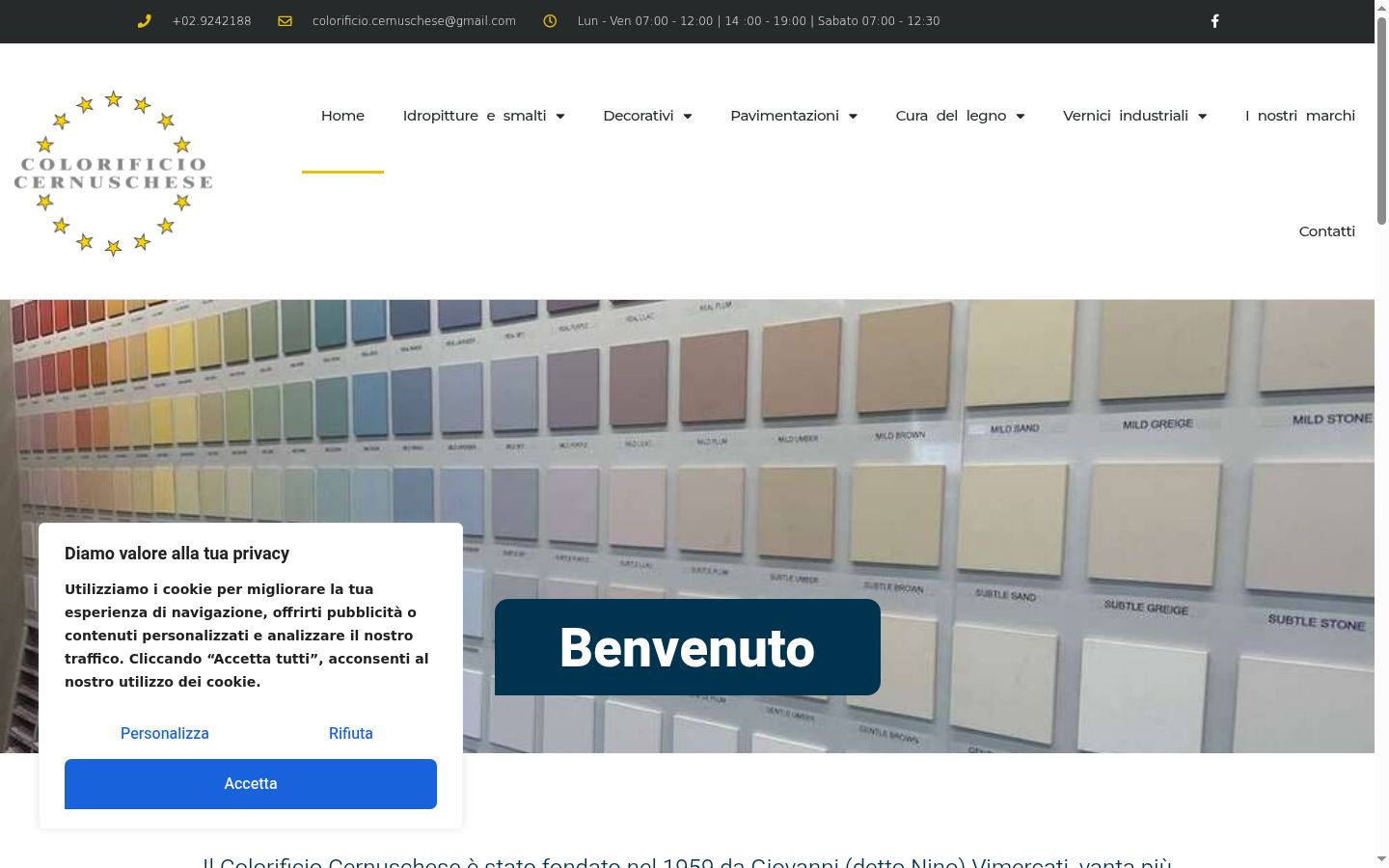Image resolution: width=1389 pixels, height=868 pixels.
Task: Expand Decorativi dropdown arrow
Action: [x=688, y=117]
